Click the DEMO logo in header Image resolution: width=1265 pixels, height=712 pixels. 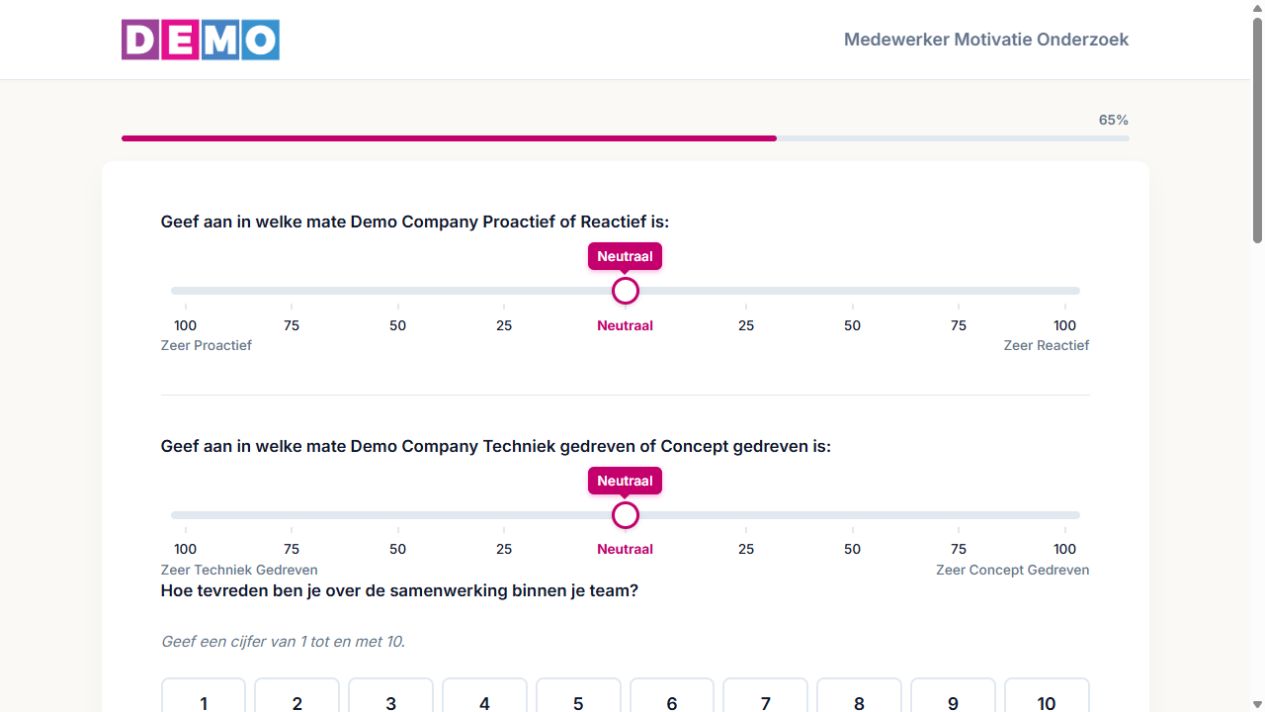coord(201,40)
